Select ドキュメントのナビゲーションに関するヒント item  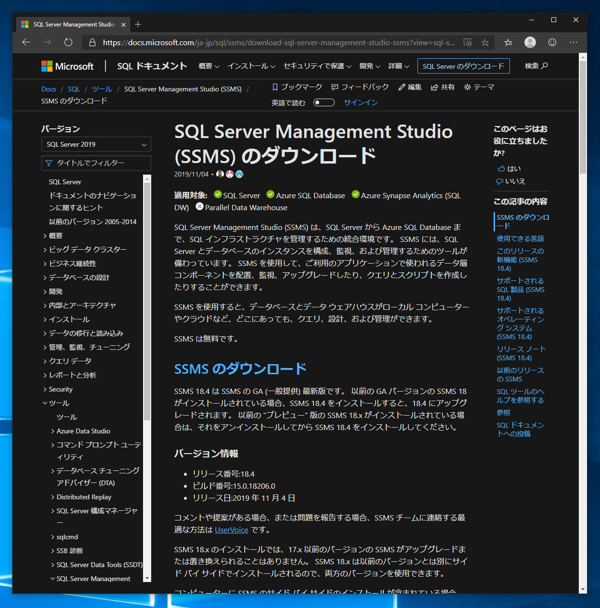tap(92, 202)
